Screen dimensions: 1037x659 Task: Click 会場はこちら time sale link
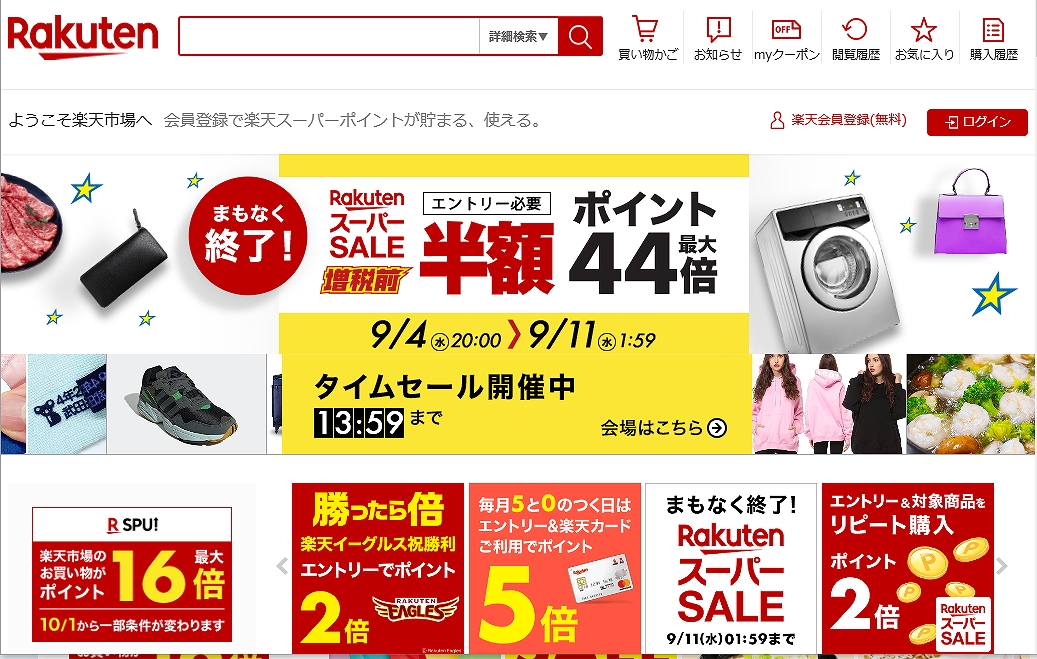[x=663, y=428]
